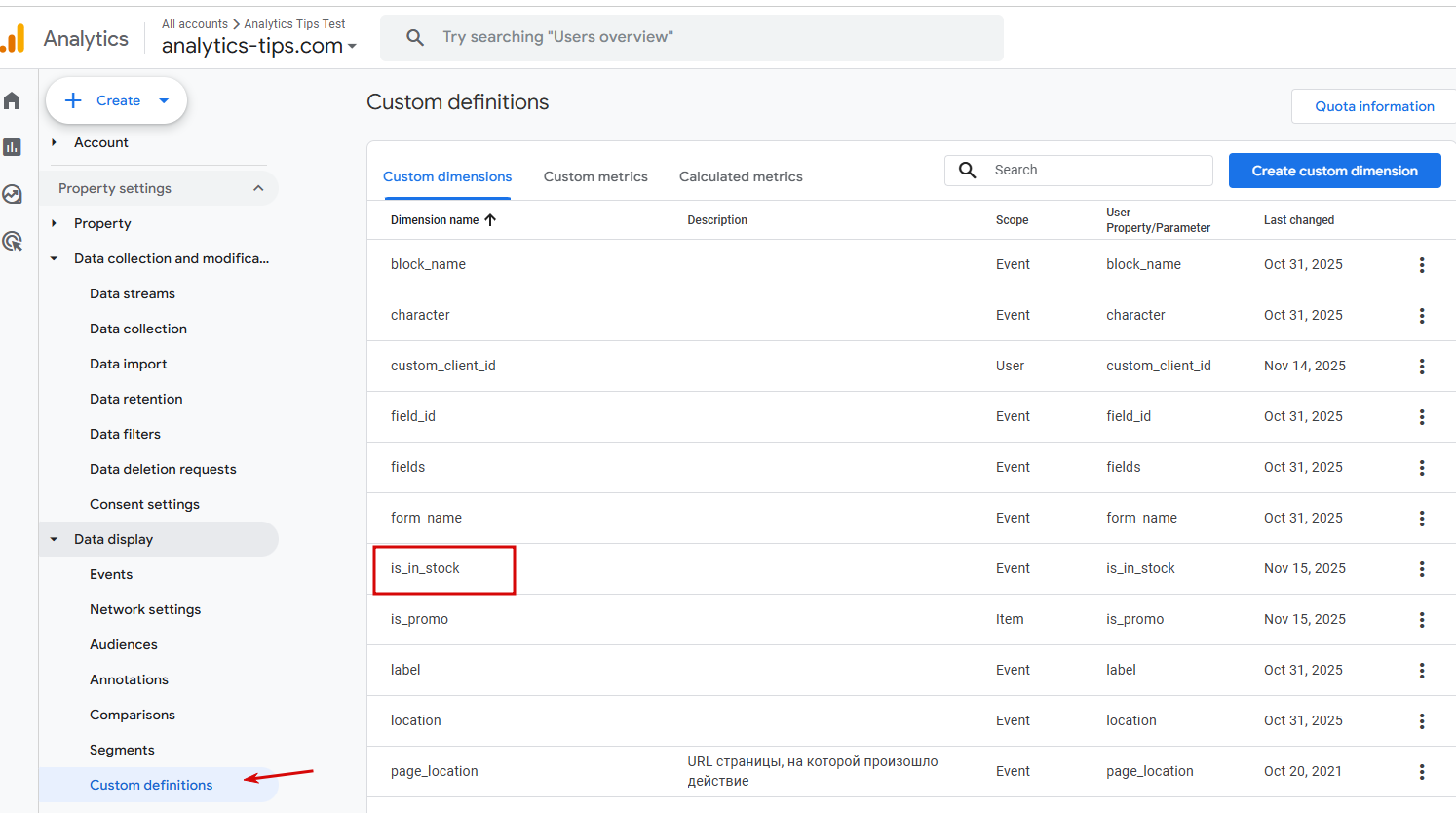Collapse the Data display section
This screenshot has width=1456, height=813.
(x=55, y=539)
